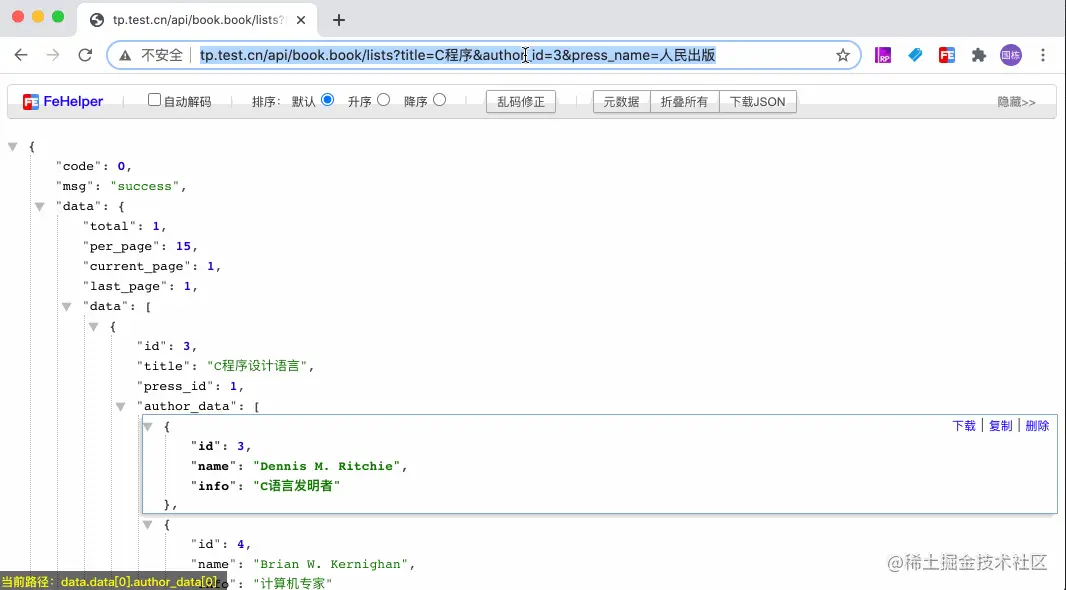This screenshot has height=590, width=1066.
Task: Collapse the author_data array node
Action: pos(120,406)
